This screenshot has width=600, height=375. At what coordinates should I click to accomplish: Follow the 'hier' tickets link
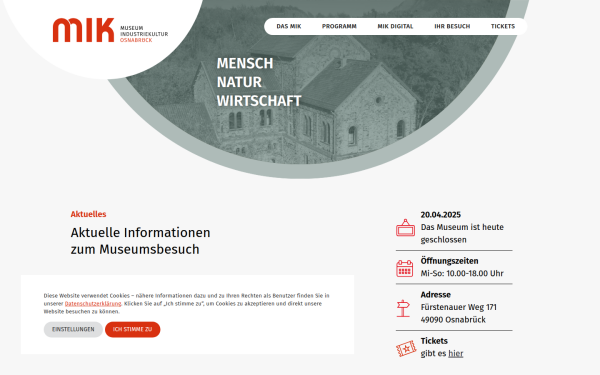coord(456,354)
